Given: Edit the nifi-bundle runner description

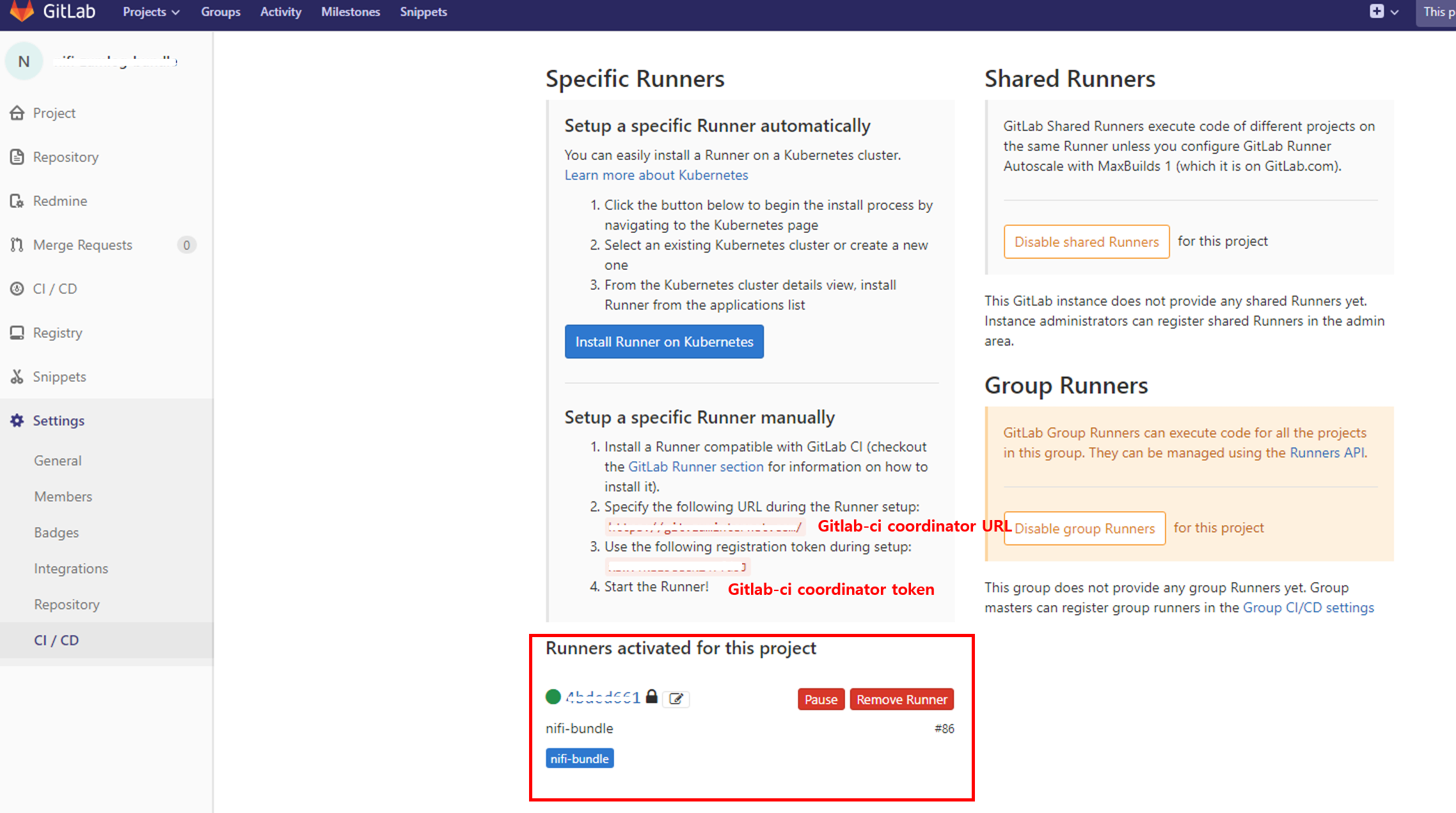Looking at the screenshot, I should [676, 699].
